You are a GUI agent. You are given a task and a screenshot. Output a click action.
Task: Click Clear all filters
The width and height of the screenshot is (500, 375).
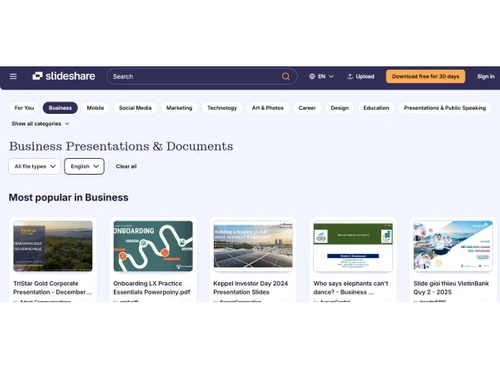(126, 166)
